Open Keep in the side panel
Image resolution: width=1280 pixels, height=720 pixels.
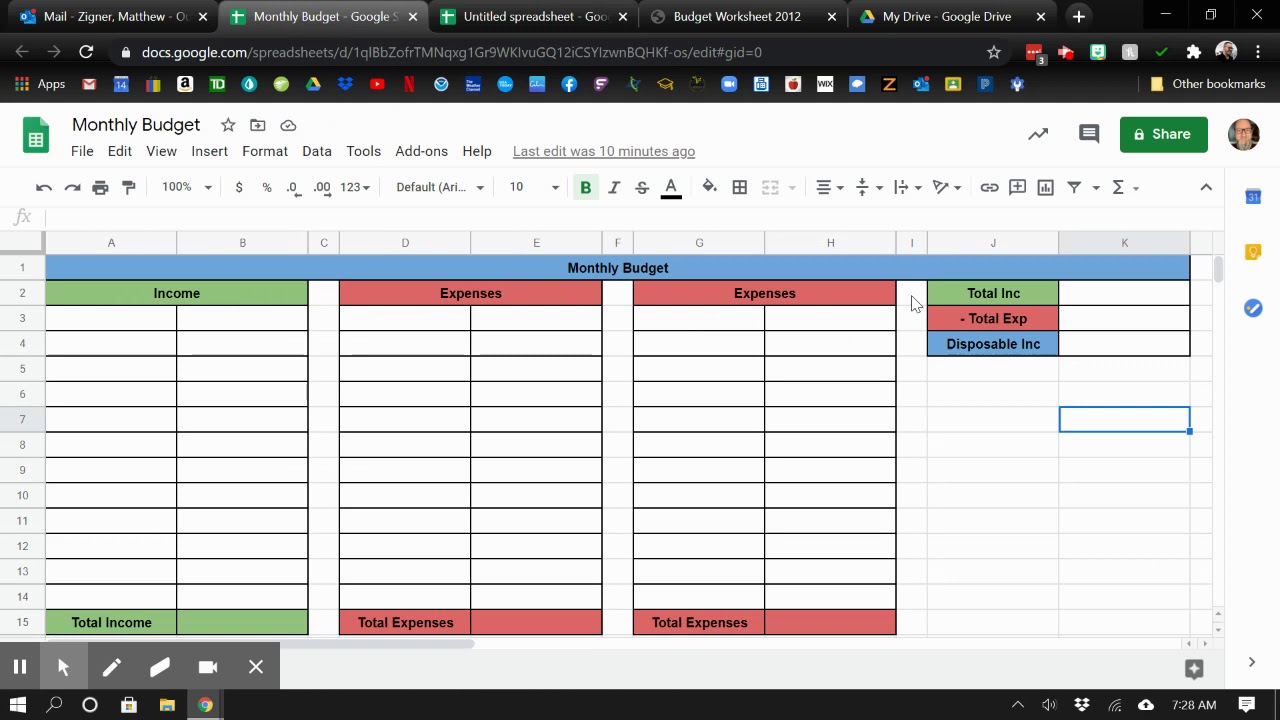coord(1253,252)
